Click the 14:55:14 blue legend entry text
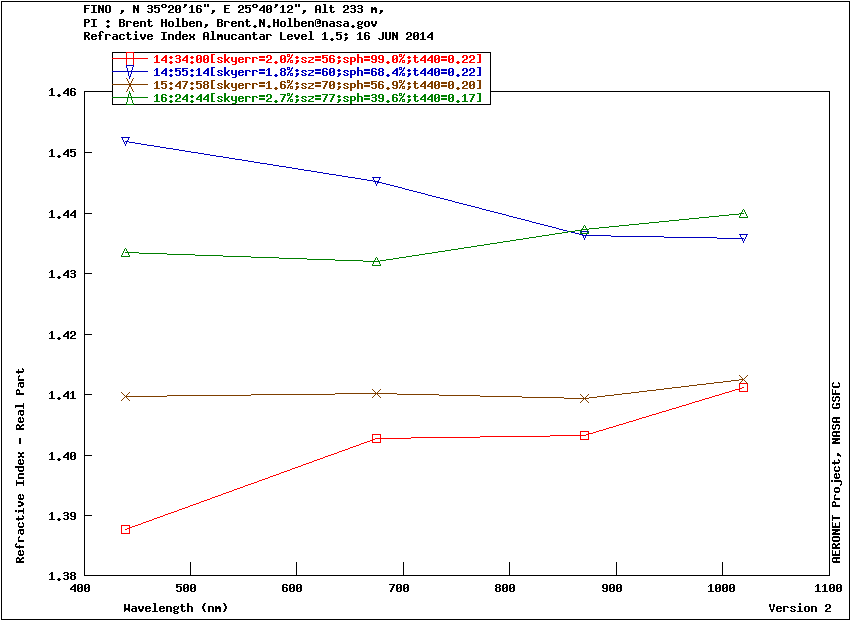 coord(317,72)
